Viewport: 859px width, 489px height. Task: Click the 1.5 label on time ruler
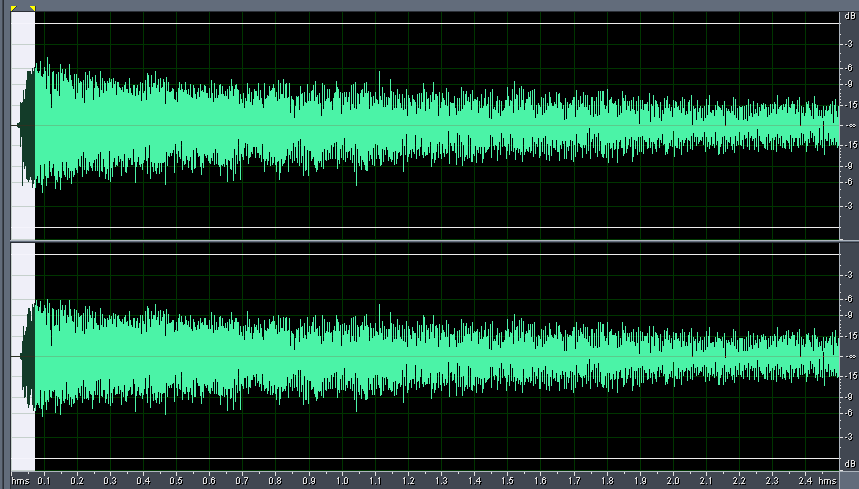click(x=508, y=481)
